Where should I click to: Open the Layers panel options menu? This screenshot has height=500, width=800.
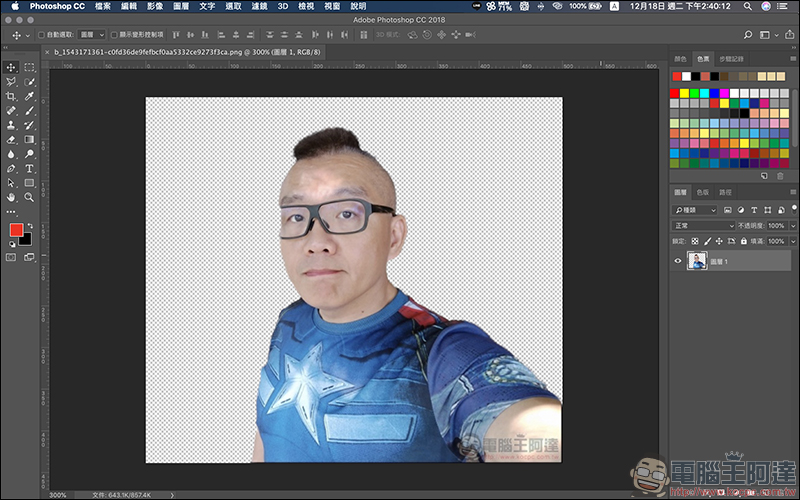tap(793, 192)
